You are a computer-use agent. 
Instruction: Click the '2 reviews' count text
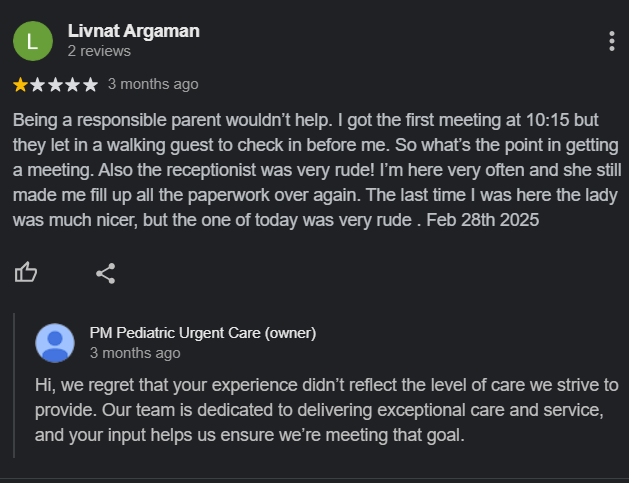click(99, 51)
